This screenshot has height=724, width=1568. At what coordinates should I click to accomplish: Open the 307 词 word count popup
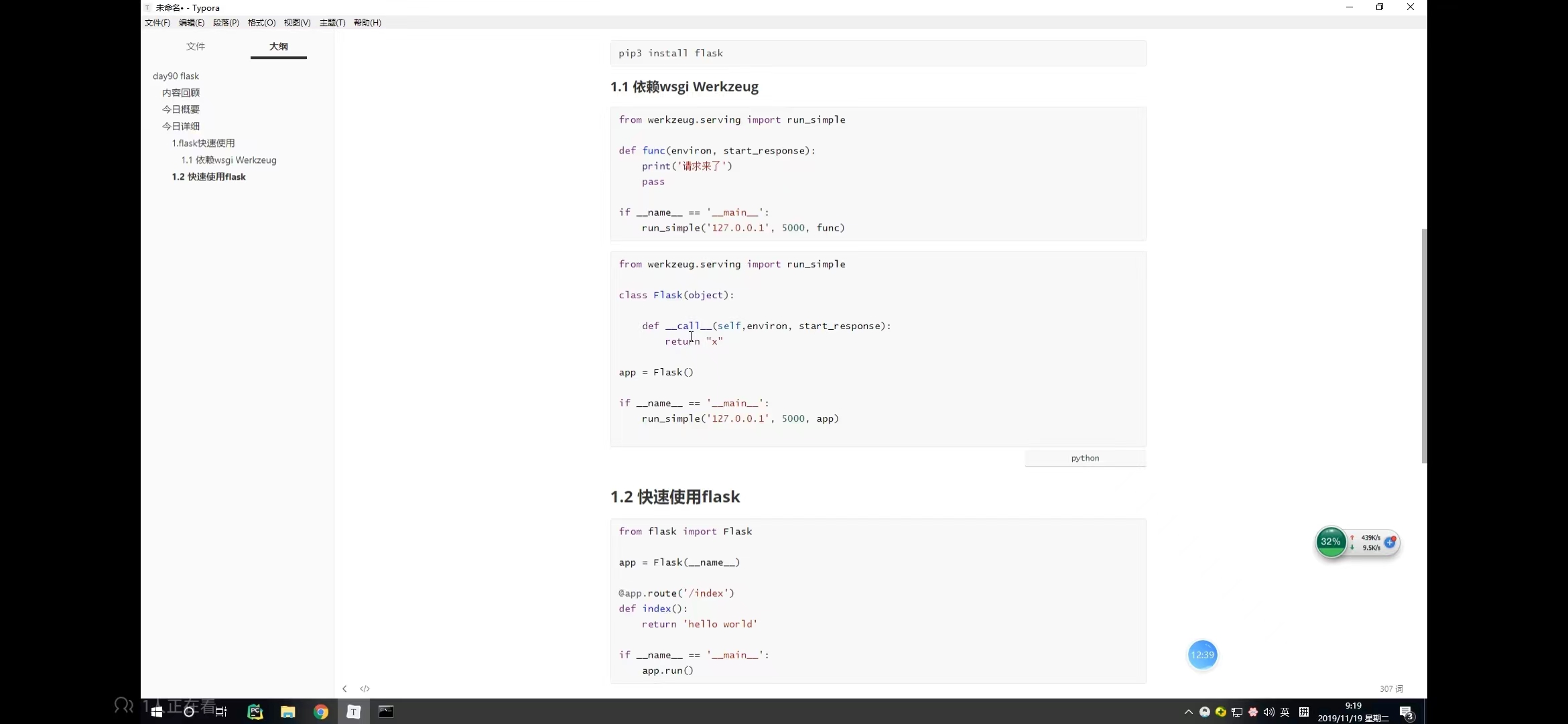(x=1391, y=688)
